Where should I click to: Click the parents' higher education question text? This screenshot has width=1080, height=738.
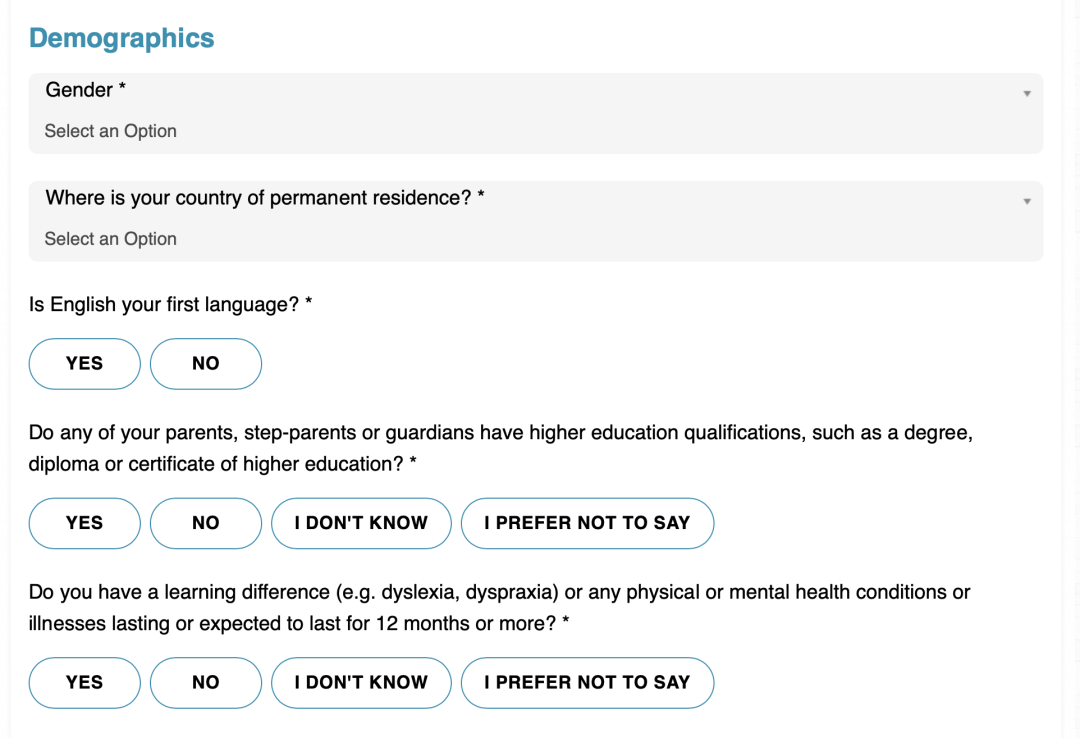coord(501,448)
